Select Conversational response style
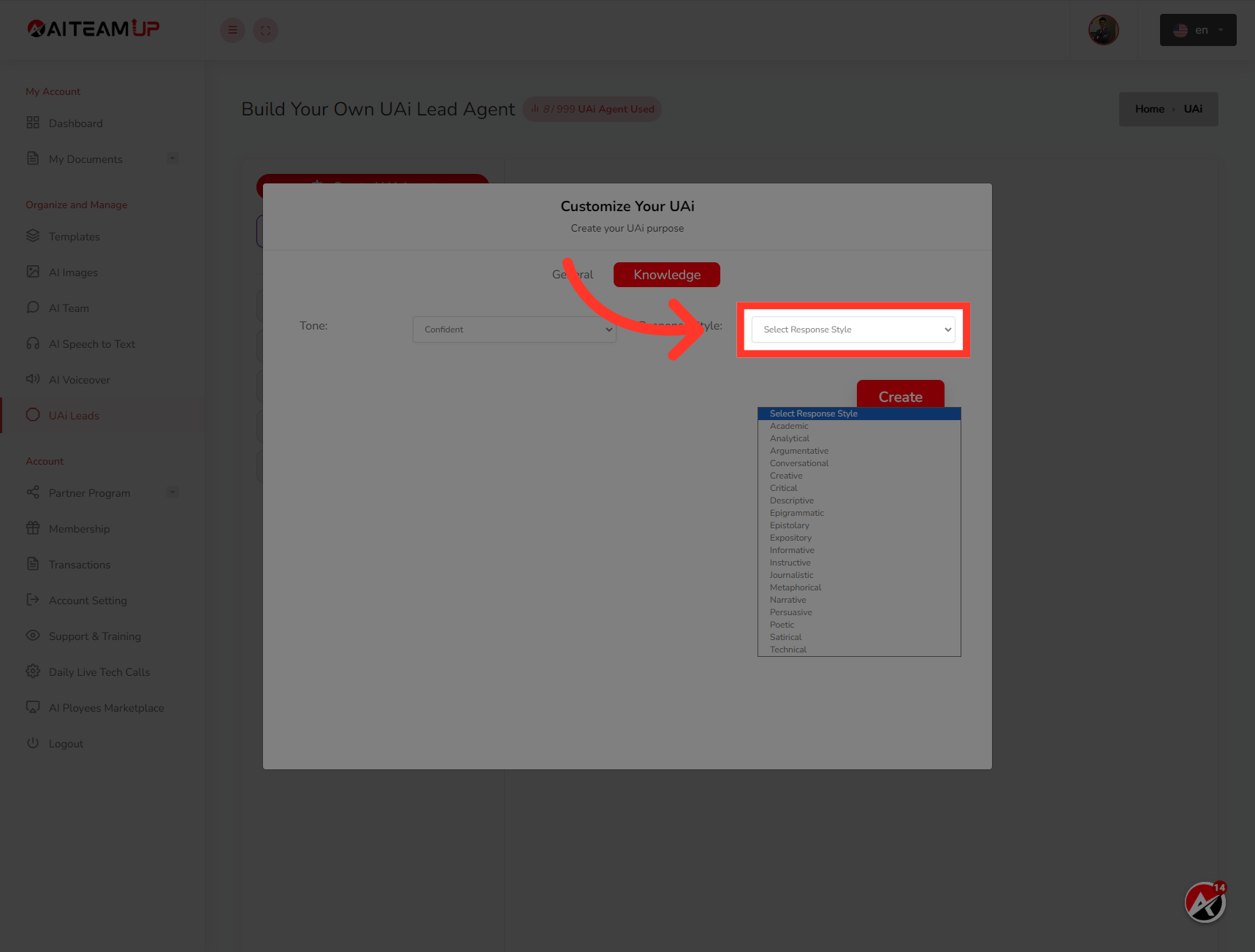 (859, 463)
